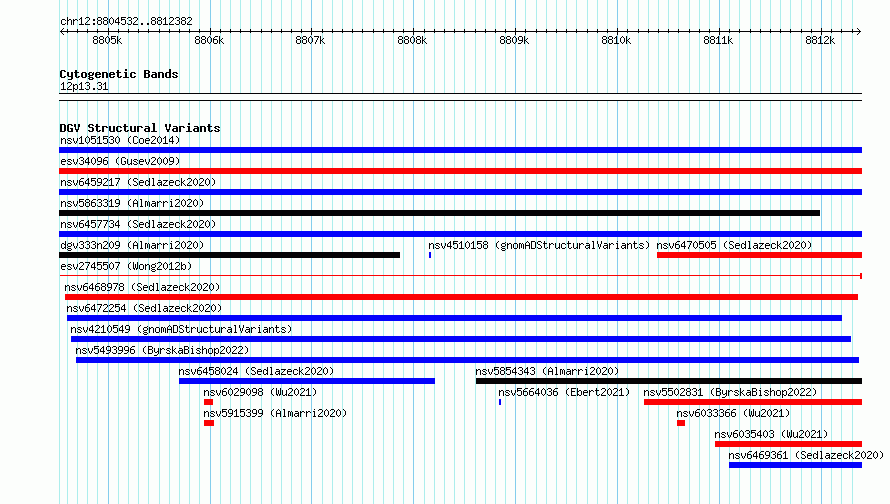Select the blue nsv6458024 variant bar
This screenshot has height=504, width=890.
coord(307,381)
